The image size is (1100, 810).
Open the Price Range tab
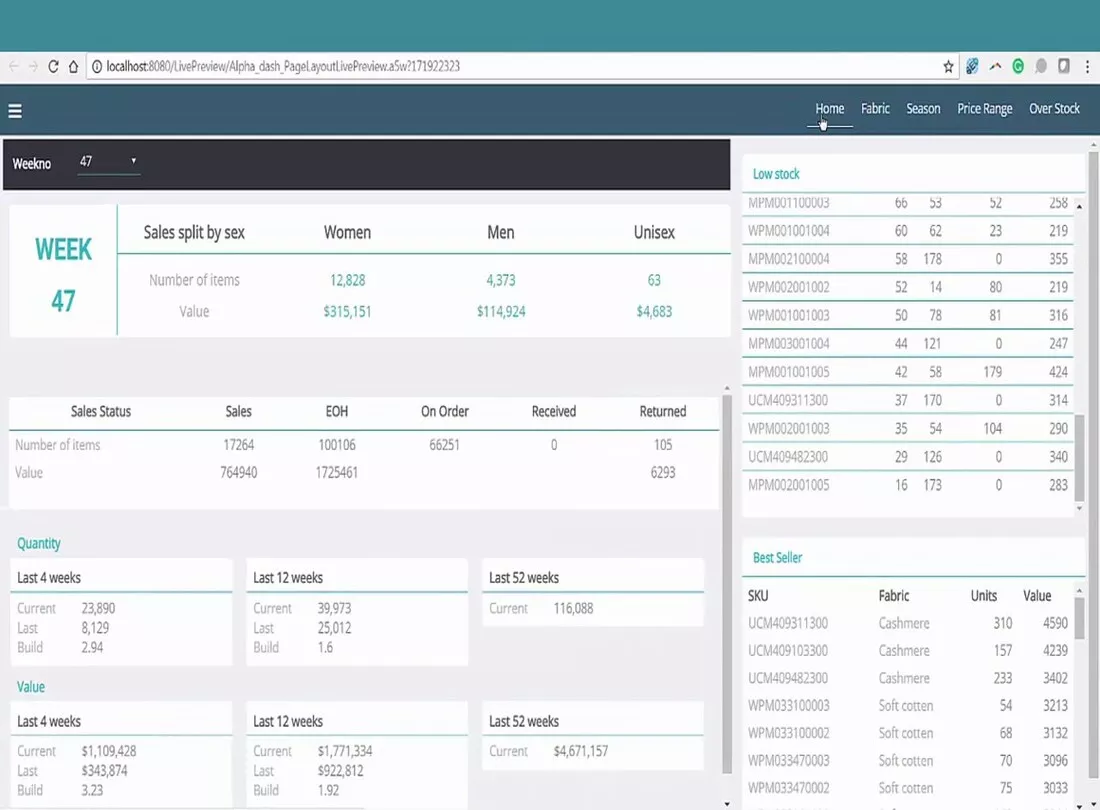(x=984, y=109)
